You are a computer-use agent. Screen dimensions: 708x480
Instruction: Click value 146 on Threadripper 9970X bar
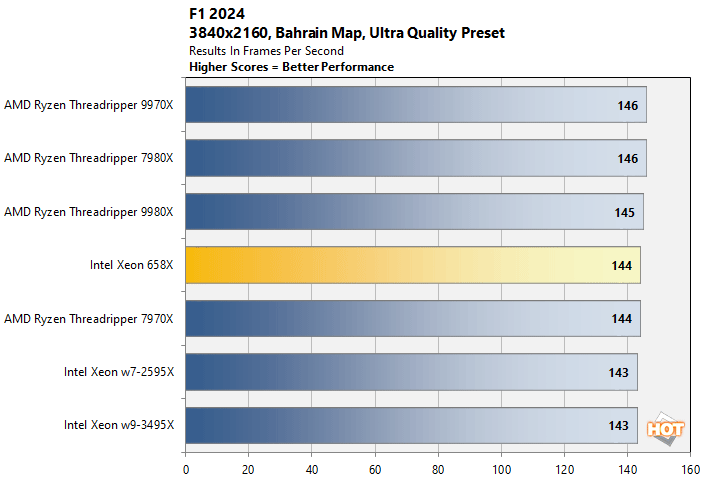point(628,106)
